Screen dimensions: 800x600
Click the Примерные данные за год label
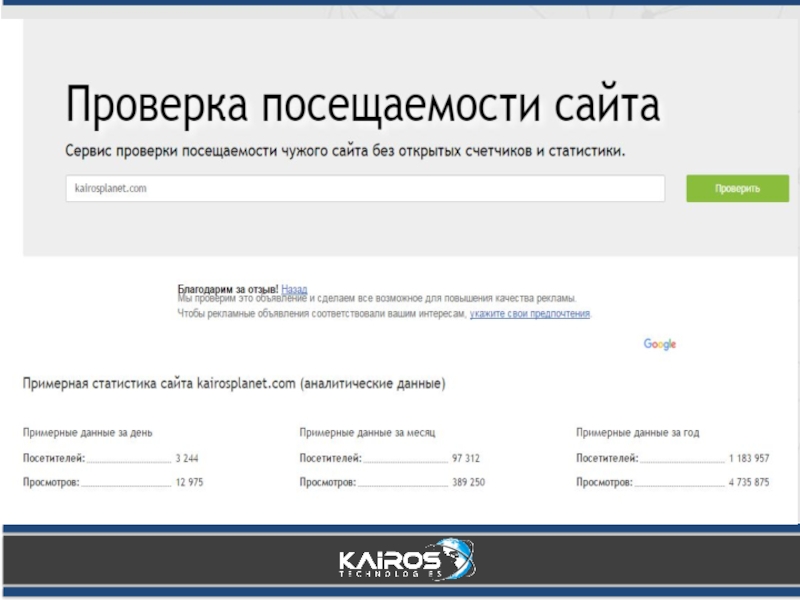click(638, 433)
